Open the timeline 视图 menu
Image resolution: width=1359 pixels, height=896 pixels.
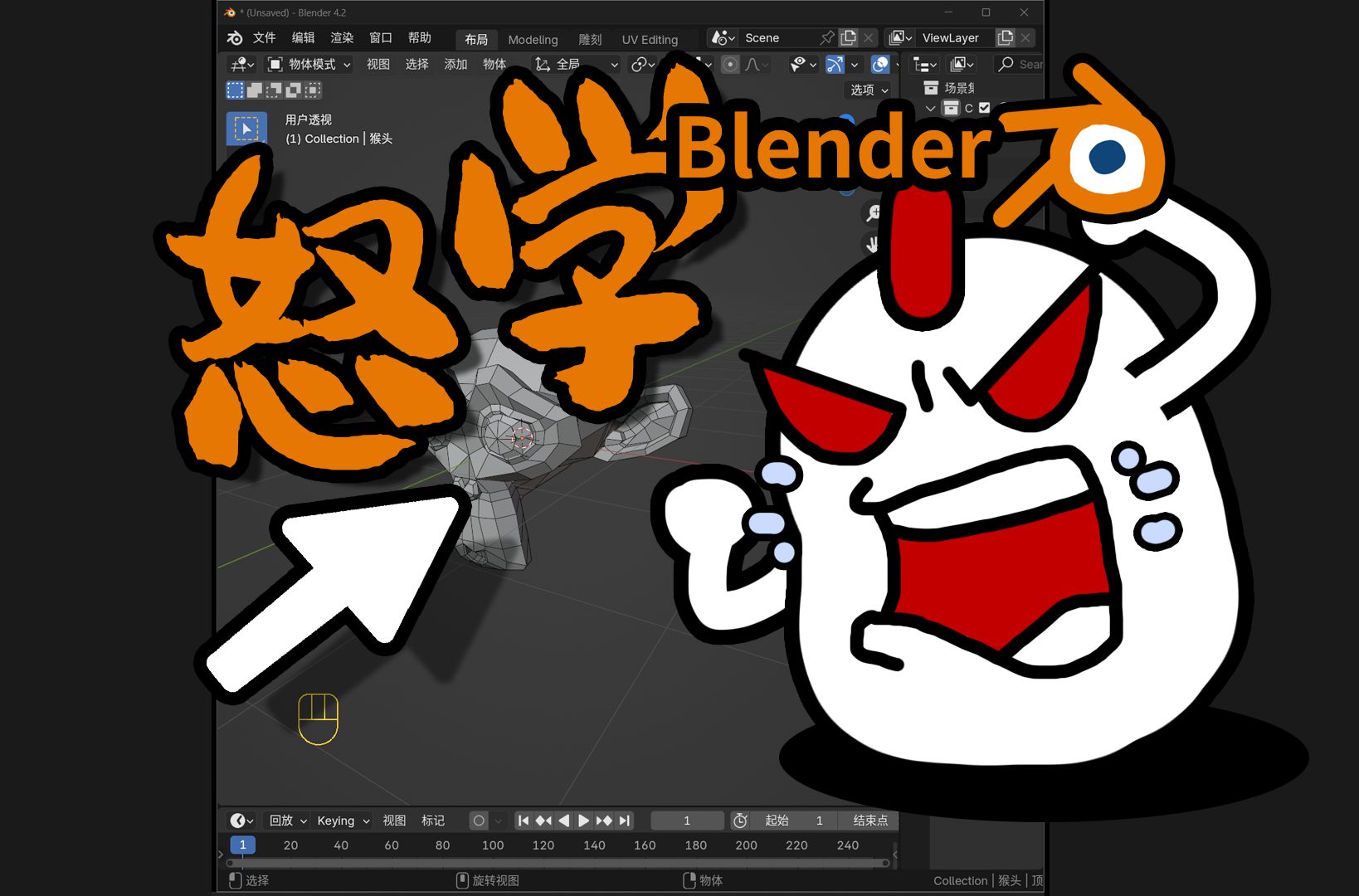coord(394,821)
